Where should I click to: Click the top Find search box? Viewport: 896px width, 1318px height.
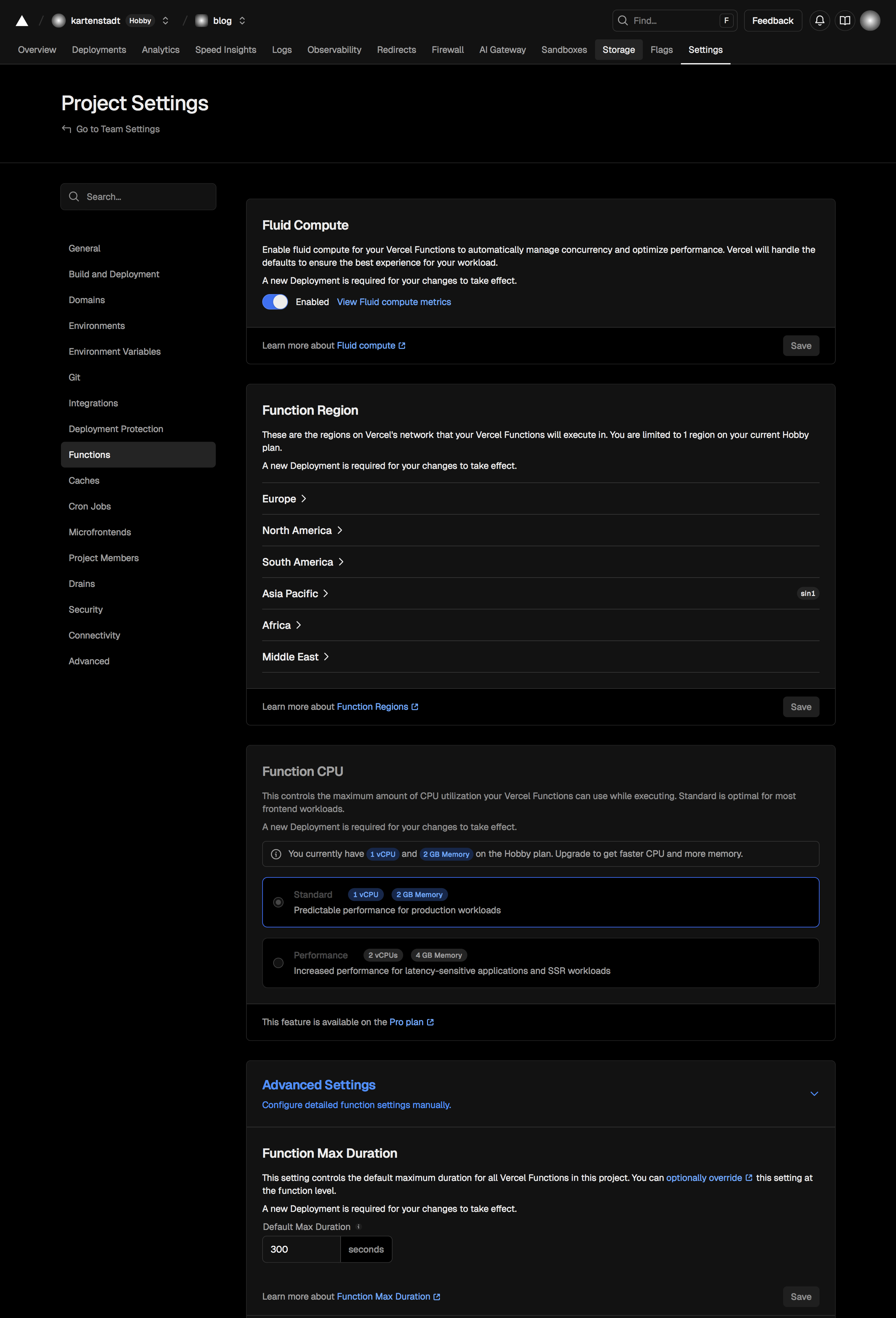click(675, 21)
